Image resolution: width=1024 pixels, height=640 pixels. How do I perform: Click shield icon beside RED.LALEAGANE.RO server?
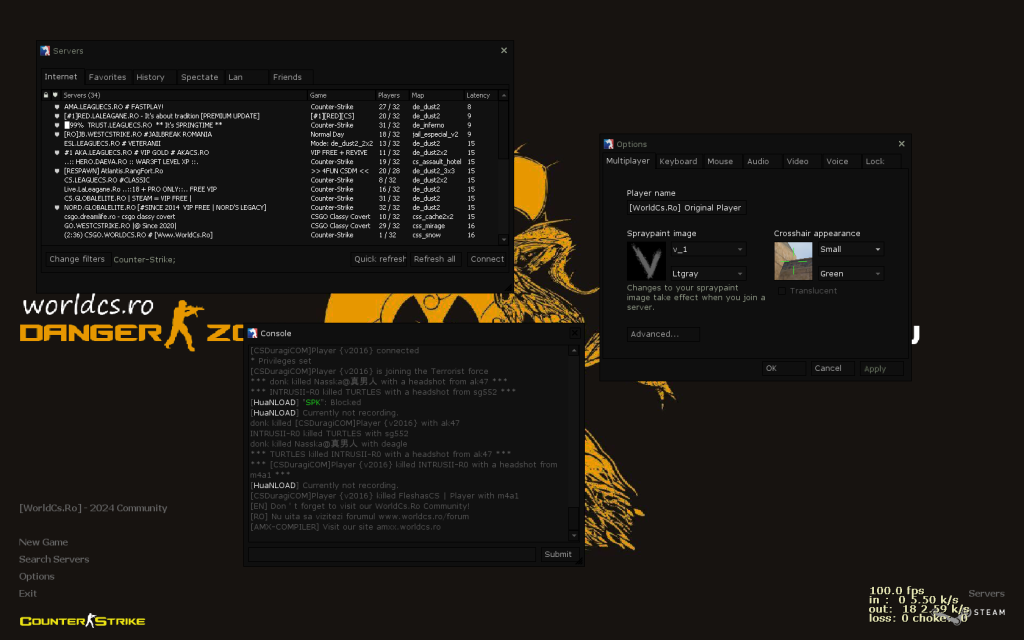[x=57, y=116]
